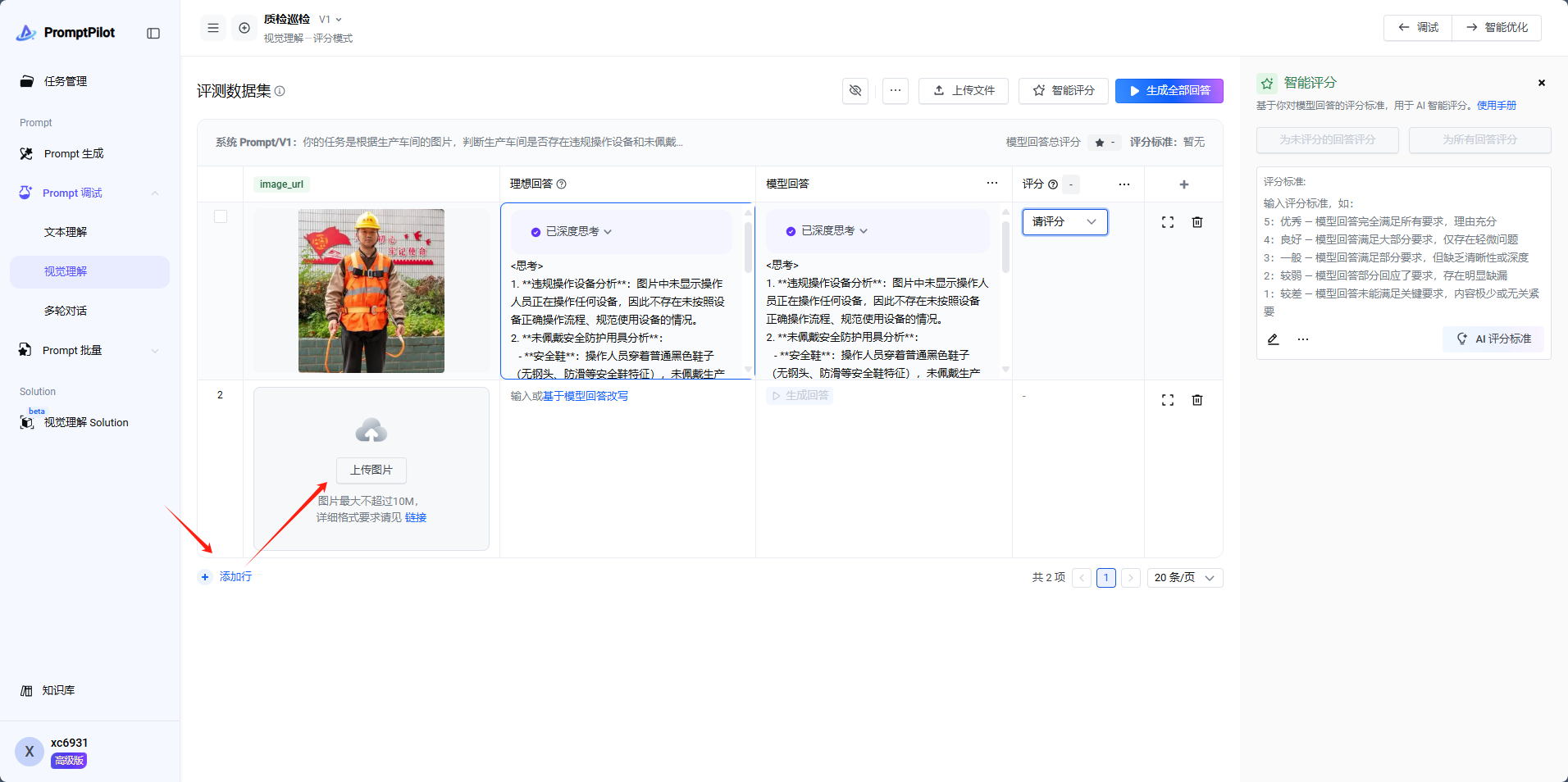This screenshot has height=782, width=1568.
Task: Open 文本理解 in the sidebar
Action: coord(66,232)
